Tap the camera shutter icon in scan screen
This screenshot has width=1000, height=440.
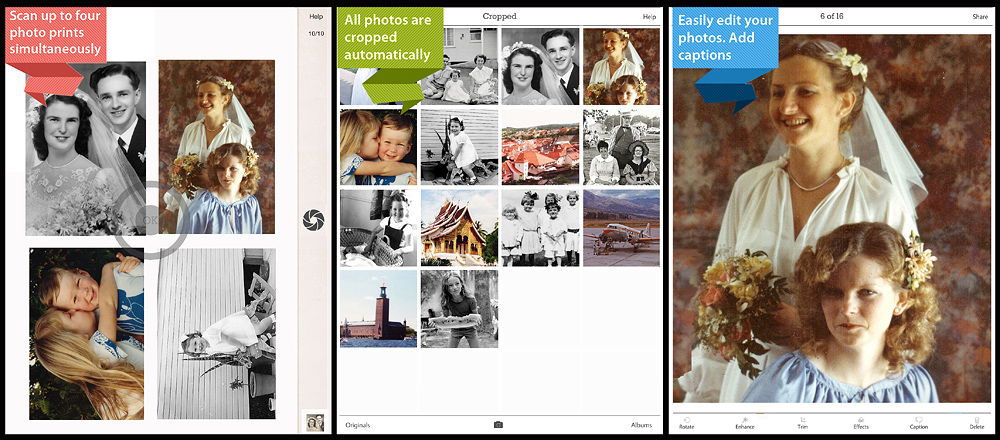point(313,219)
